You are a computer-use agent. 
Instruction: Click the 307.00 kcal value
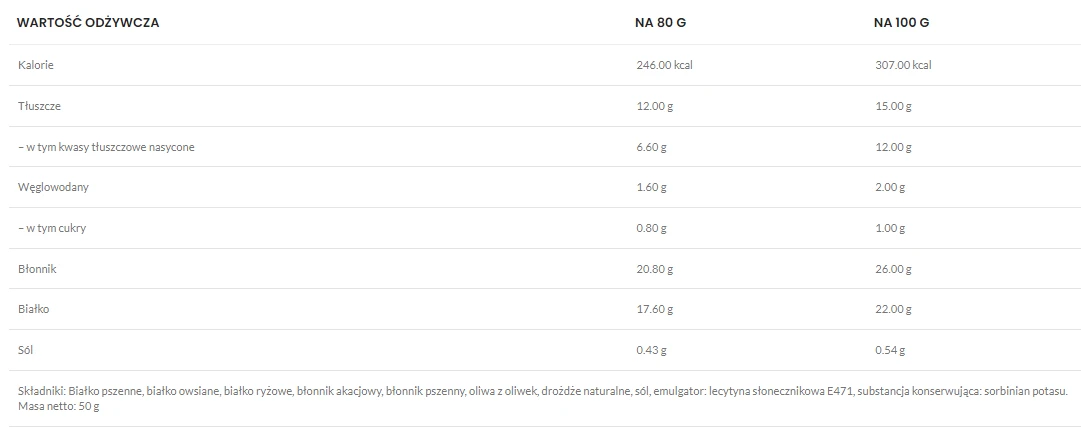click(x=903, y=65)
